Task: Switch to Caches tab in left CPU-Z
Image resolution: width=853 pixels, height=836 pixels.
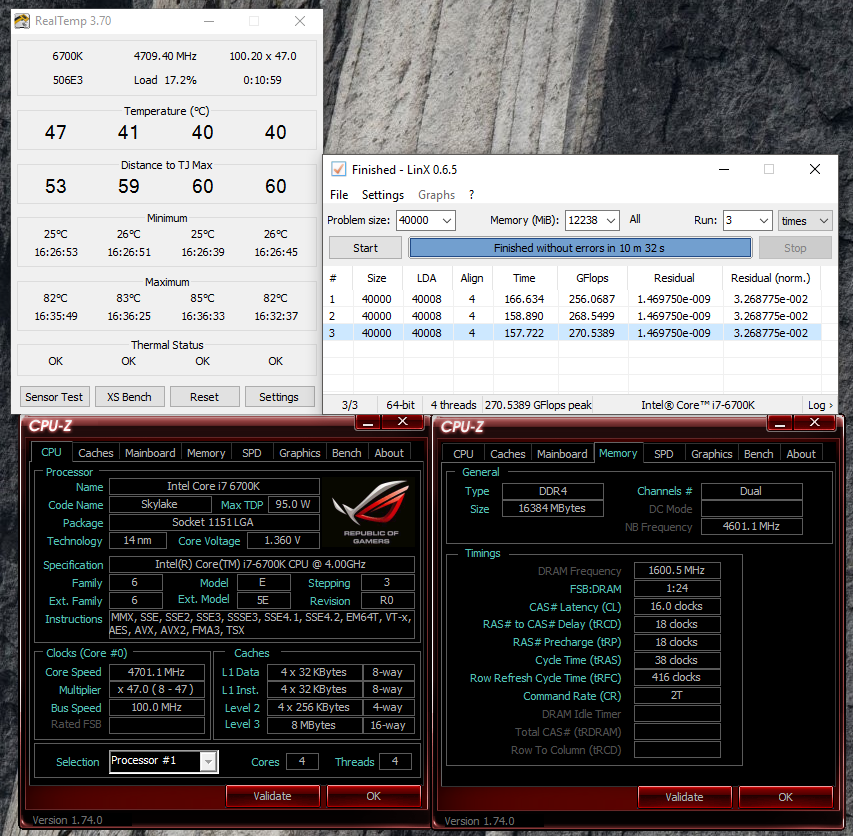Action: click(95, 453)
